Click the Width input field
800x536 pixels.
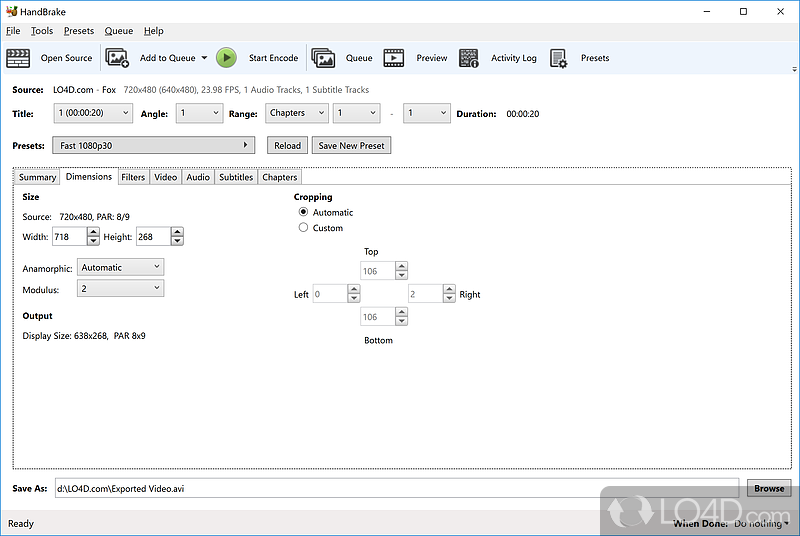pyautogui.click(x=69, y=237)
